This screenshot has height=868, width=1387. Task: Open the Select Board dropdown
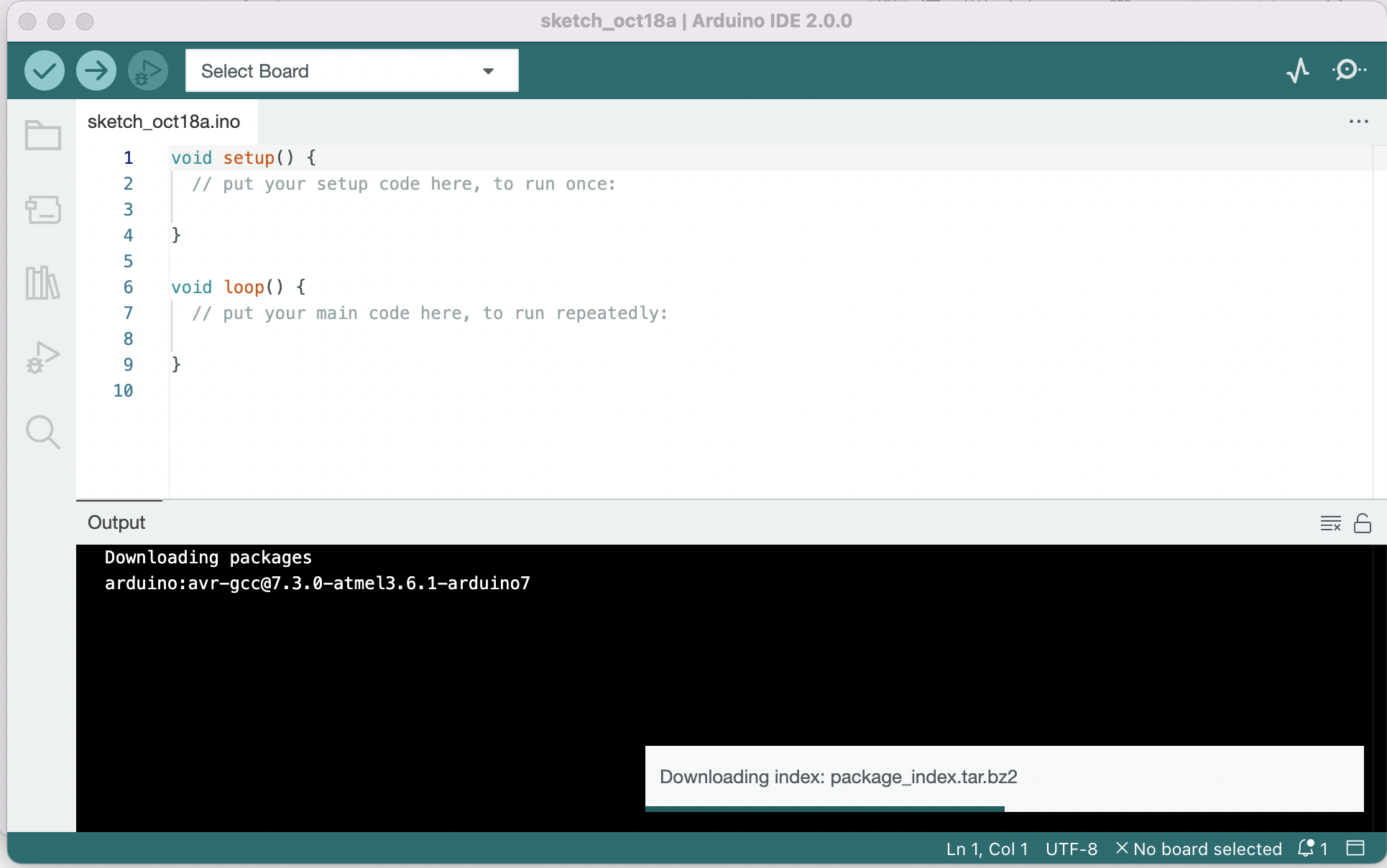point(352,70)
